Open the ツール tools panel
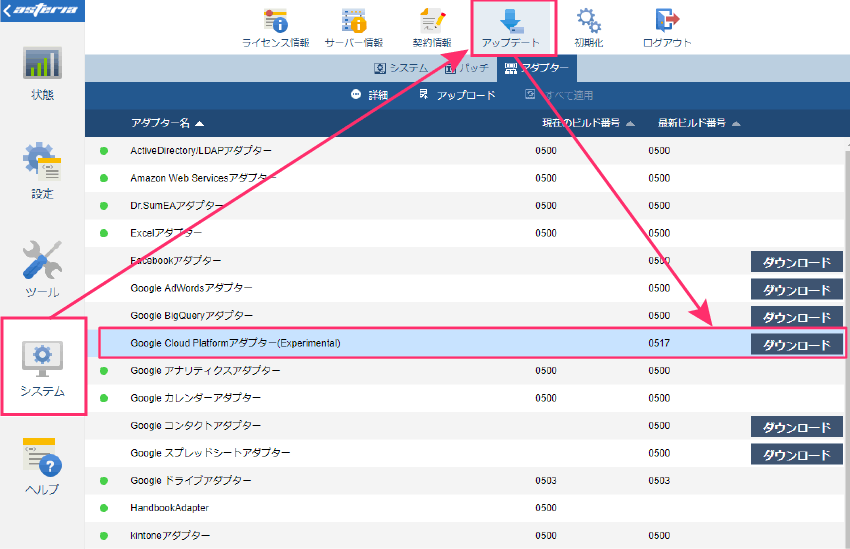The width and height of the screenshot is (850, 549). tap(42, 269)
